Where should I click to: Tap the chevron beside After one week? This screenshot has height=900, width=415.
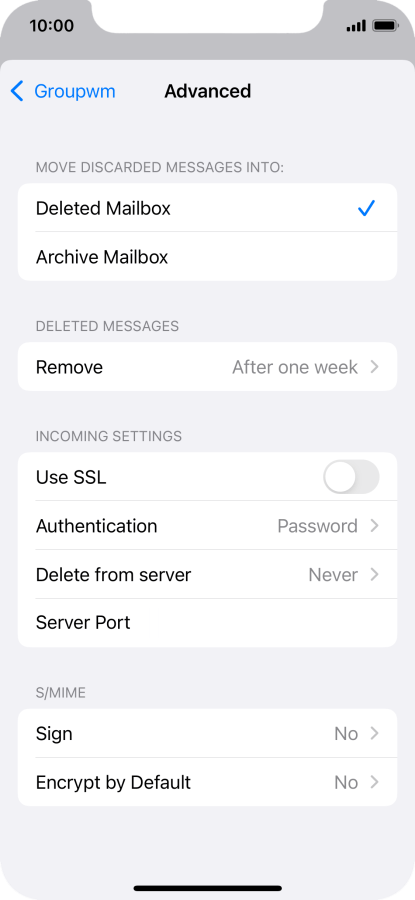tap(375, 367)
